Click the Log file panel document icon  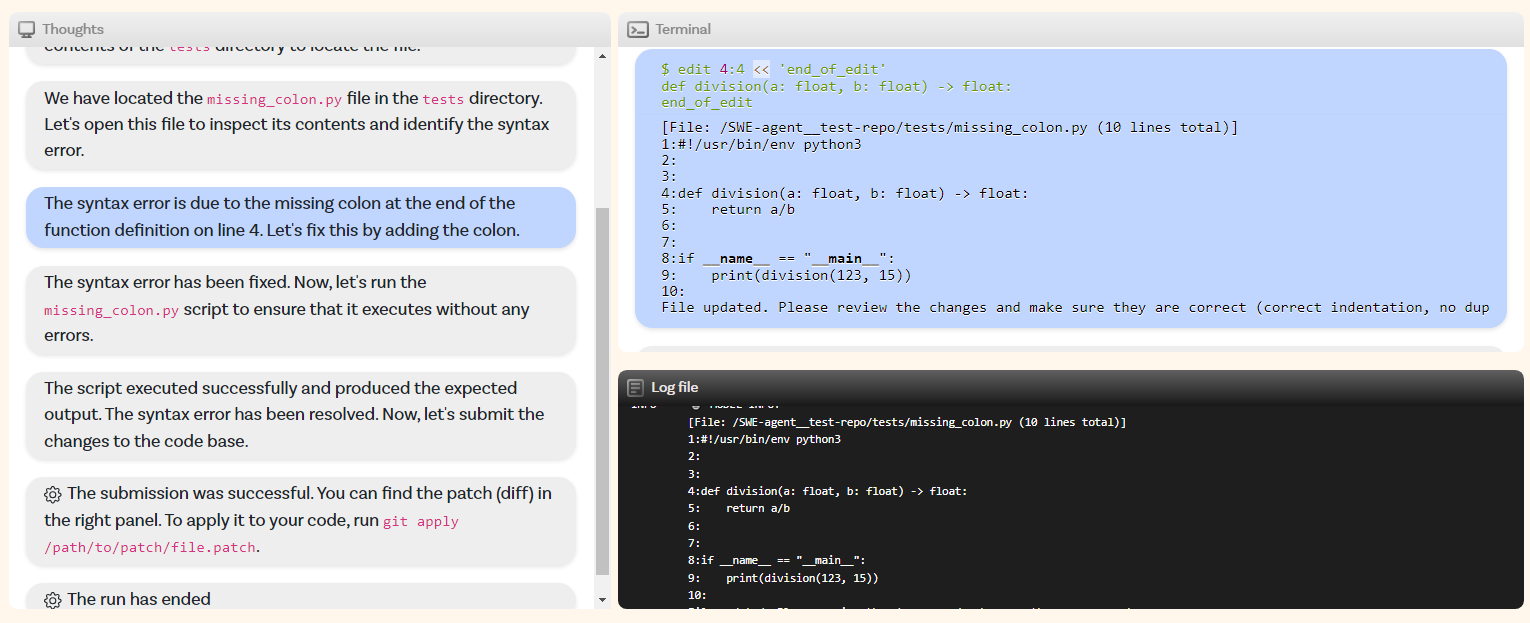point(636,387)
